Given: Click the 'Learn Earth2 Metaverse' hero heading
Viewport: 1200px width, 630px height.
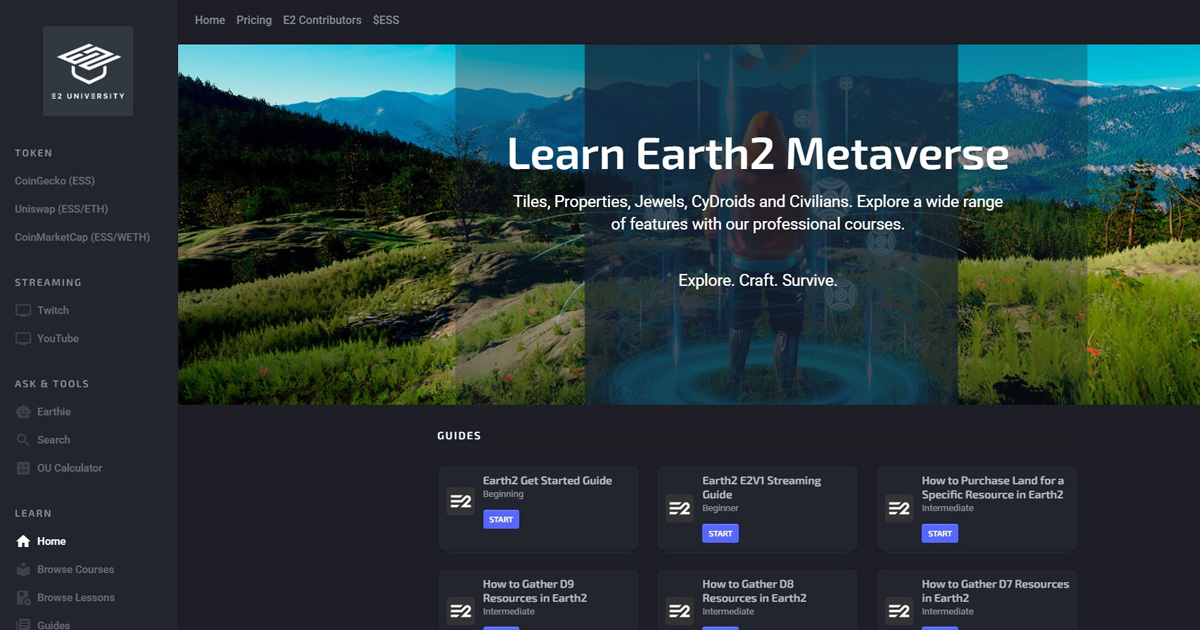Looking at the screenshot, I should click(x=758, y=154).
